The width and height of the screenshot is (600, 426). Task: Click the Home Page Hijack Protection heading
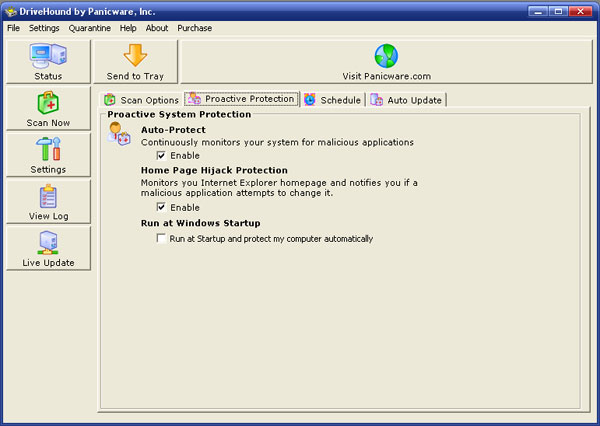[214, 170]
